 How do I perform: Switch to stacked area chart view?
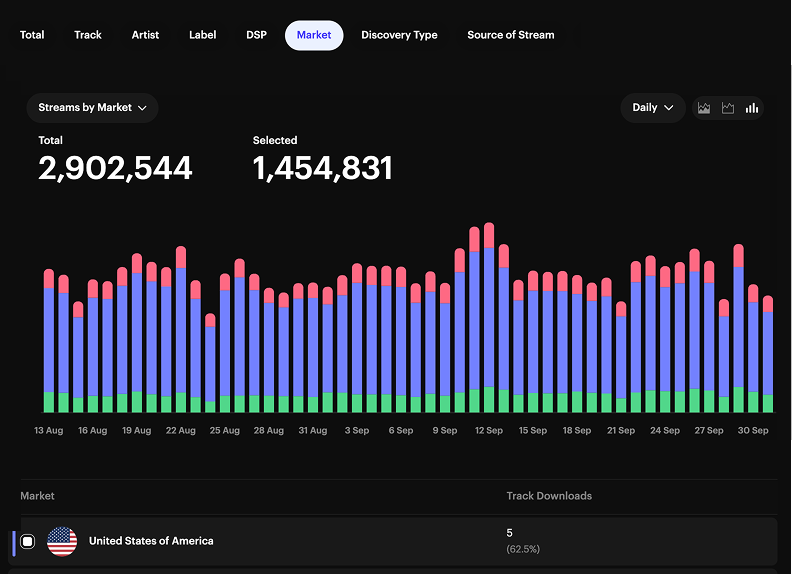click(x=704, y=108)
